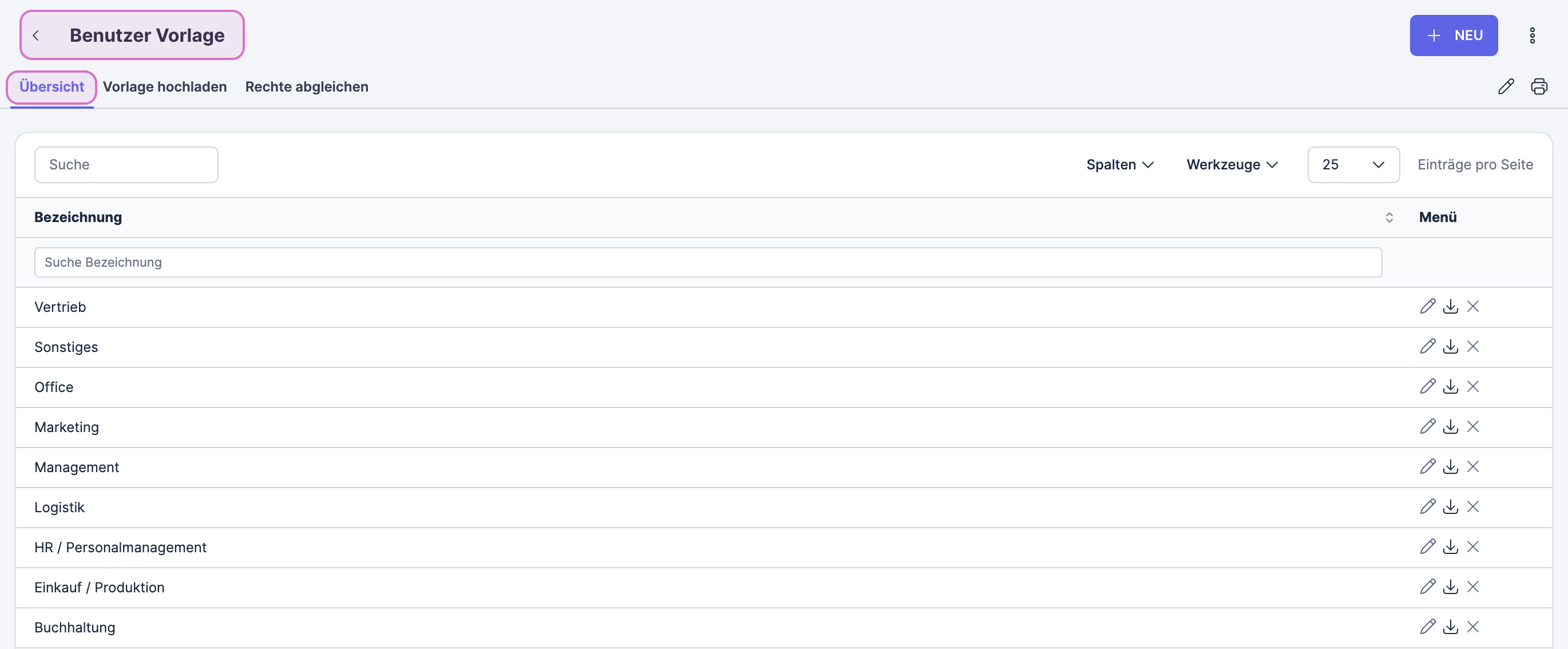The image size is (1568, 649).
Task: Open the entries per page selector
Action: point(1352,164)
